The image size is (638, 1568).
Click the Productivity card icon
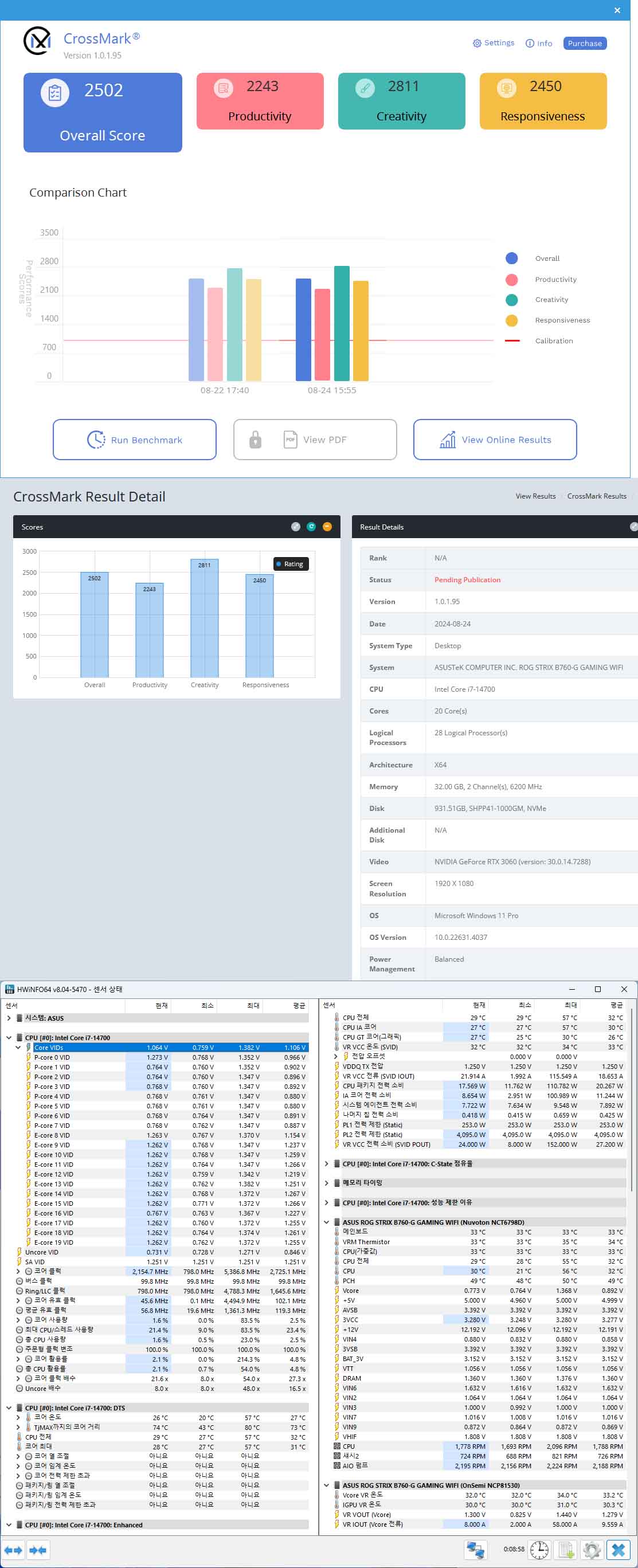[224, 88]
